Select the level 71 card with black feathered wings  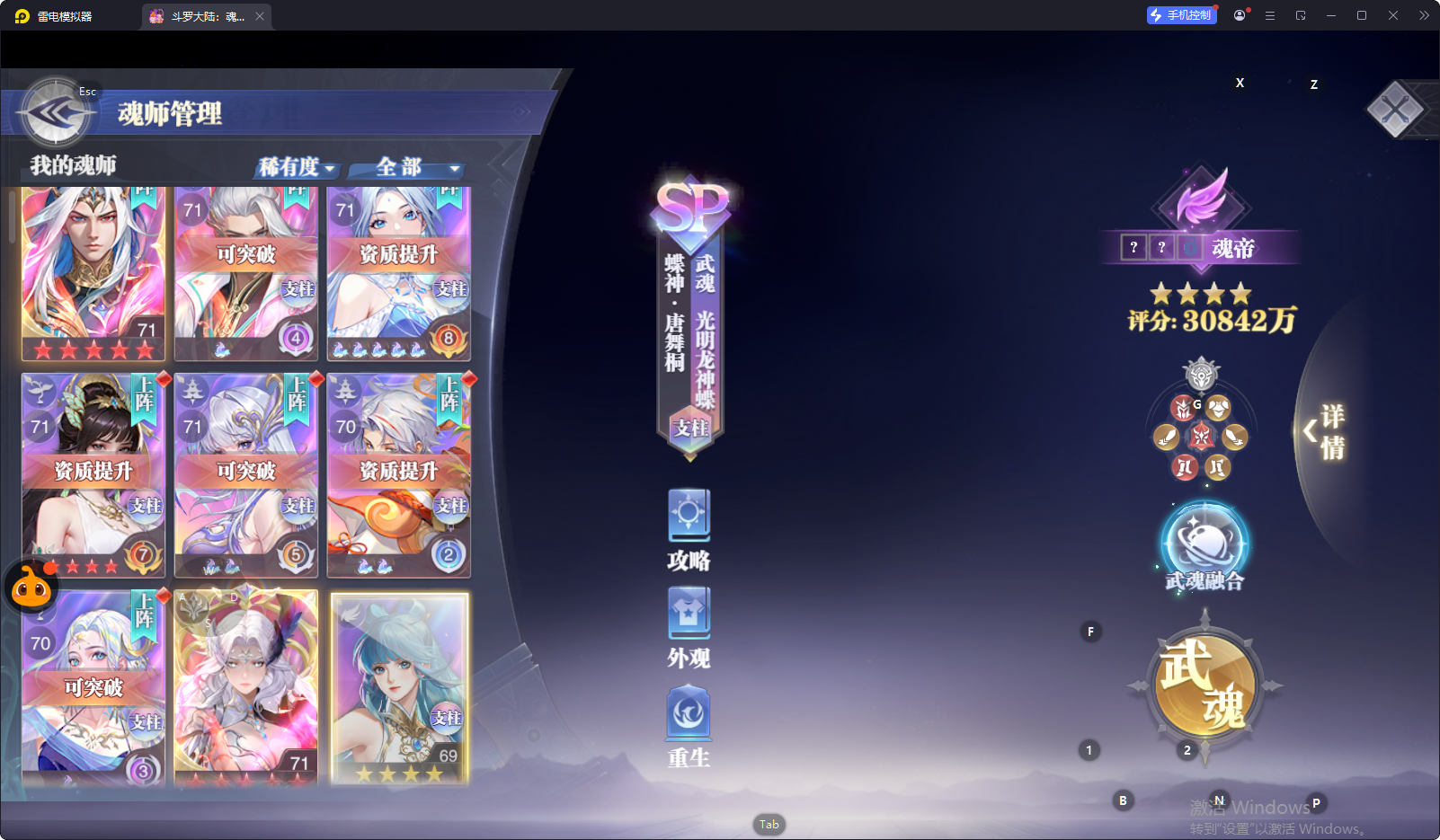[x=246, y=687]
